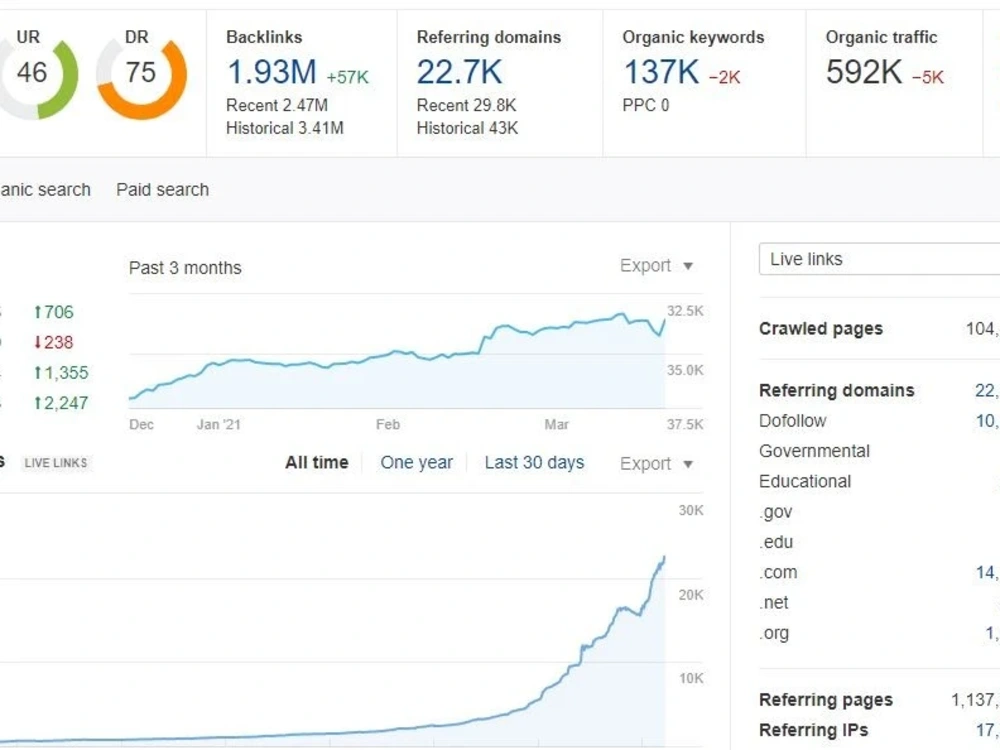
Task: Switch to the Organic search tab
Action: 45,189
